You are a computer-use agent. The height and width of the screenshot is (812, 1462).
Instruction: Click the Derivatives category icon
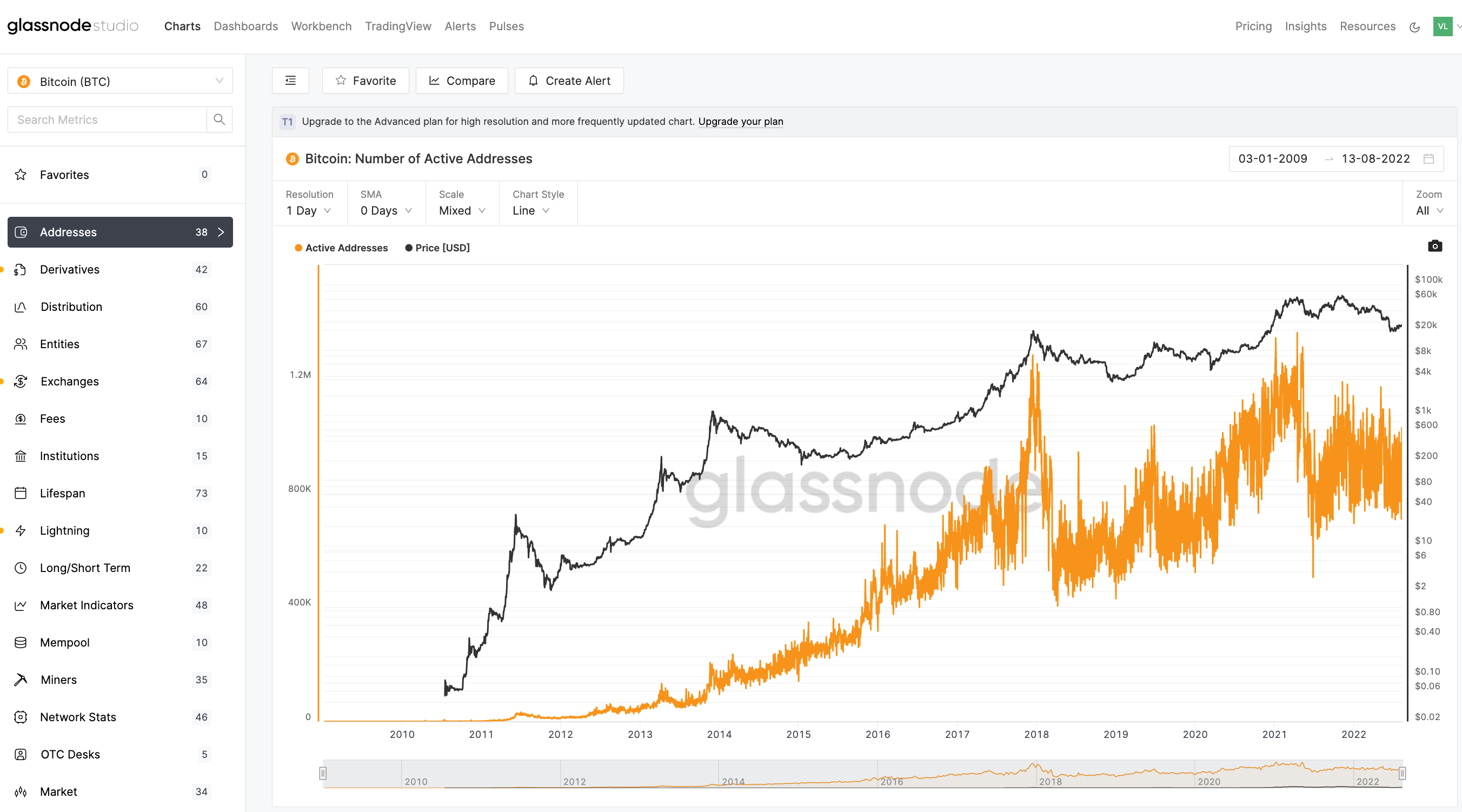(x=21, y=270)
